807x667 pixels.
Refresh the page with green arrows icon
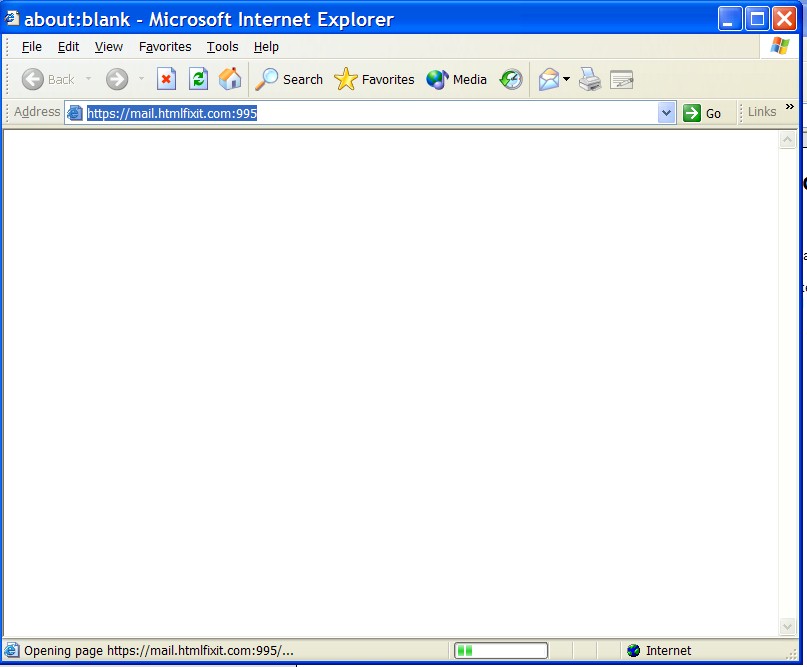198,79
